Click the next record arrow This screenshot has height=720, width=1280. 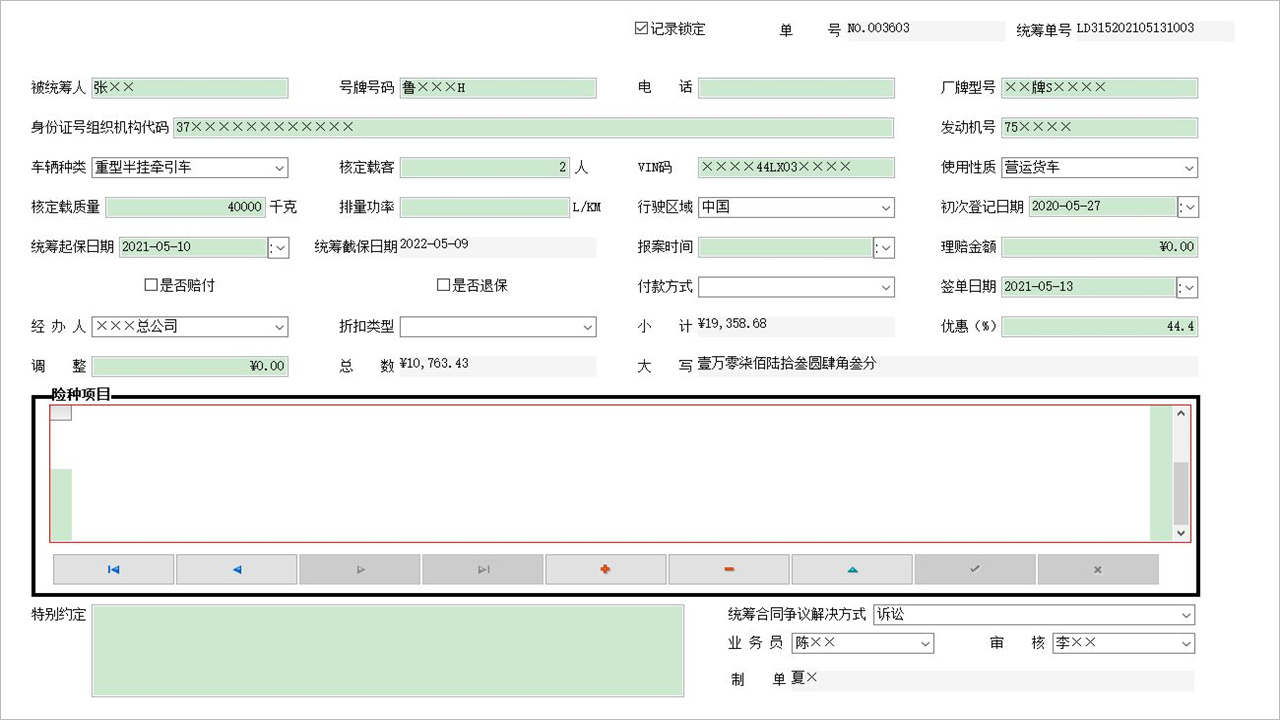click(x=359, y=568)
